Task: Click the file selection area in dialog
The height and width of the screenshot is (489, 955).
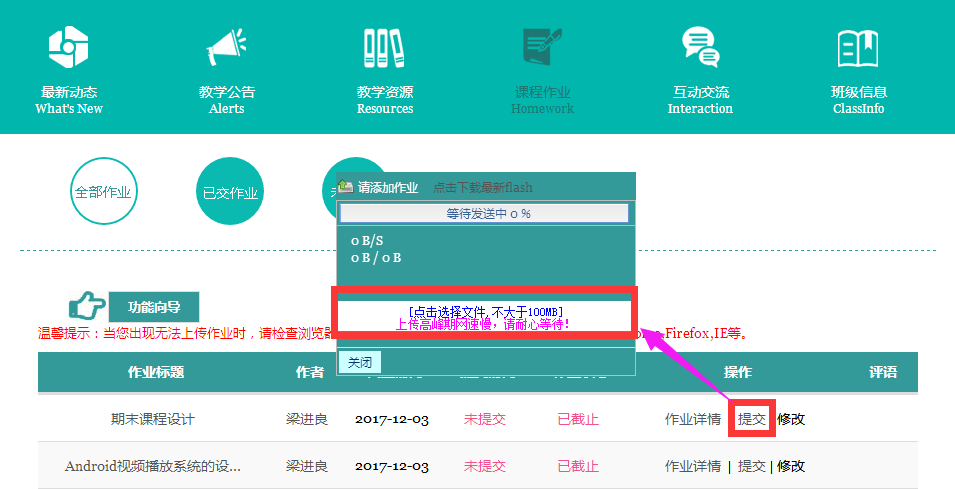Action: tap(485, 312)
